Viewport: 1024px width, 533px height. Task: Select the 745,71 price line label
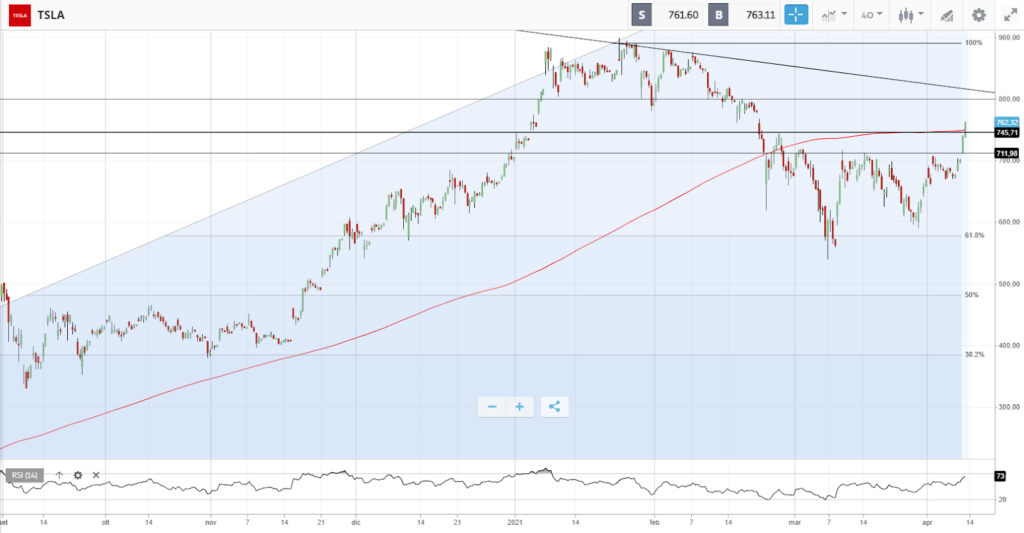[x=1006, y=133]
